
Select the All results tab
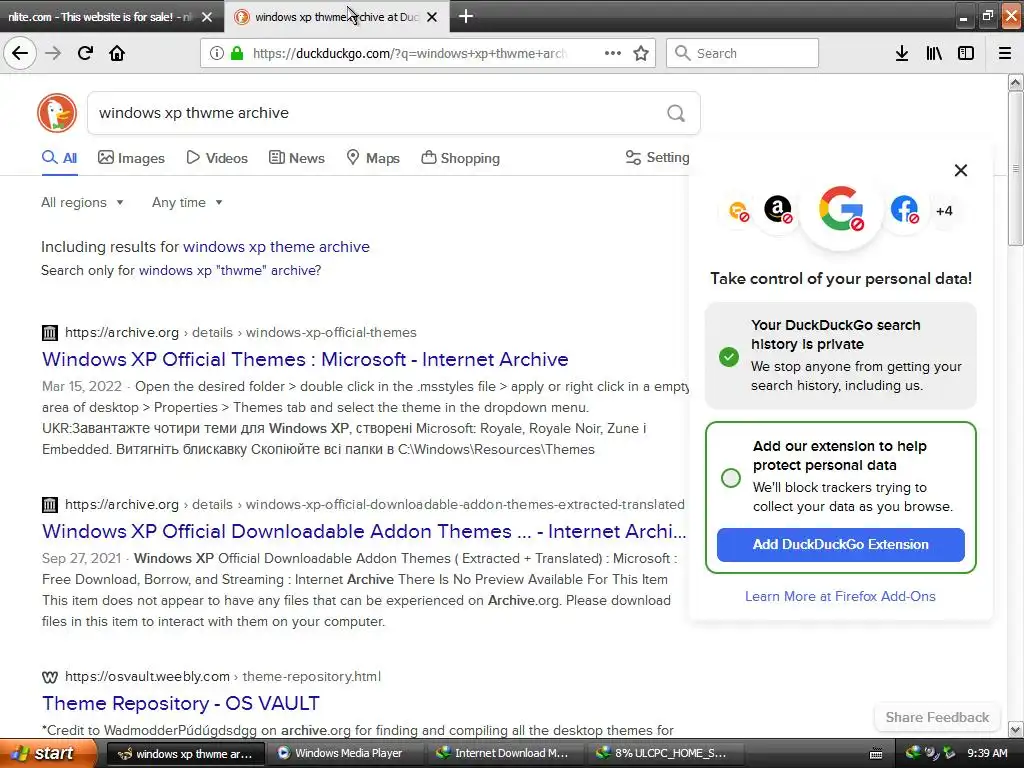[59, 158]
